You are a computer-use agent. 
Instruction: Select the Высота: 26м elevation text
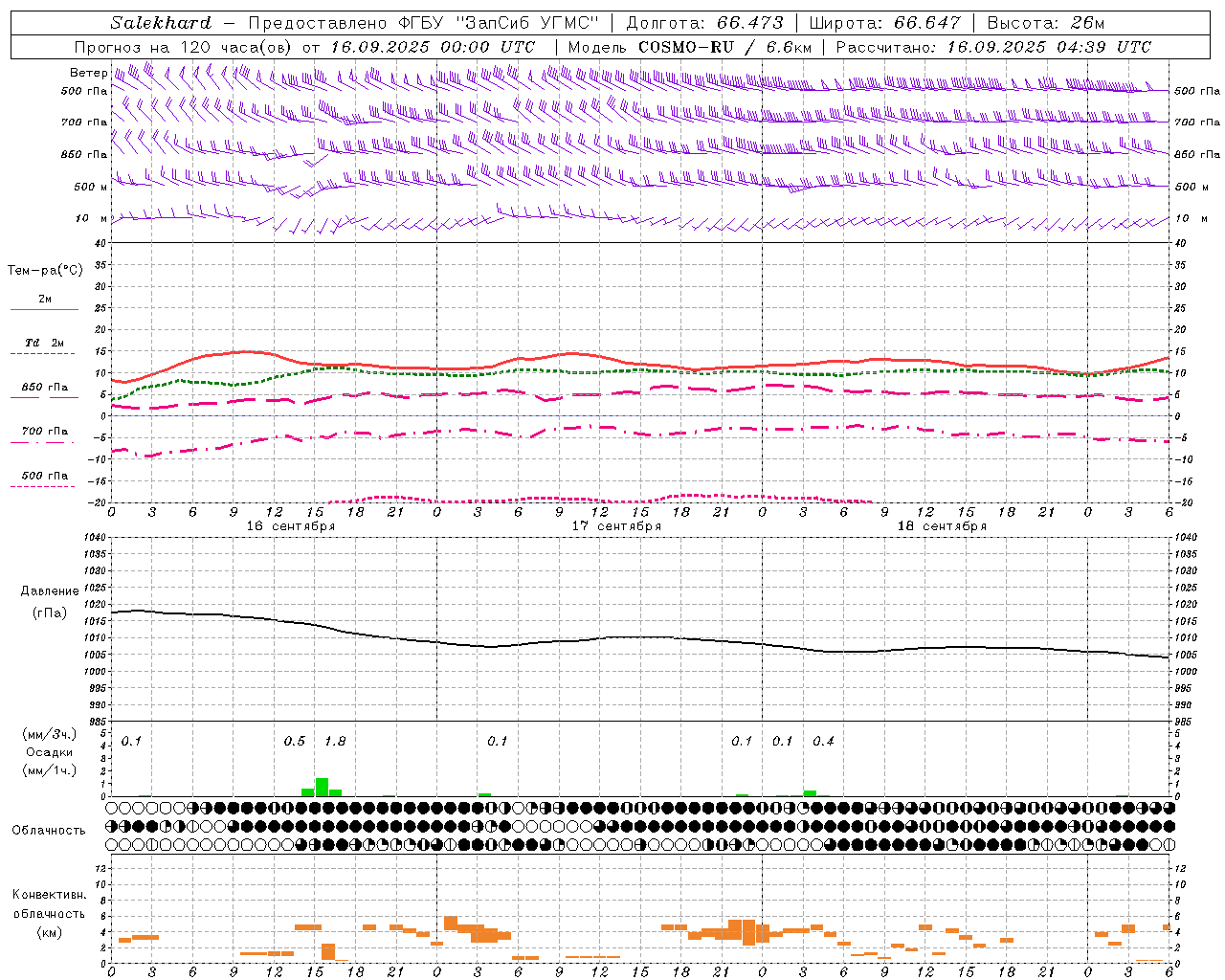(x=1046, y=23)
